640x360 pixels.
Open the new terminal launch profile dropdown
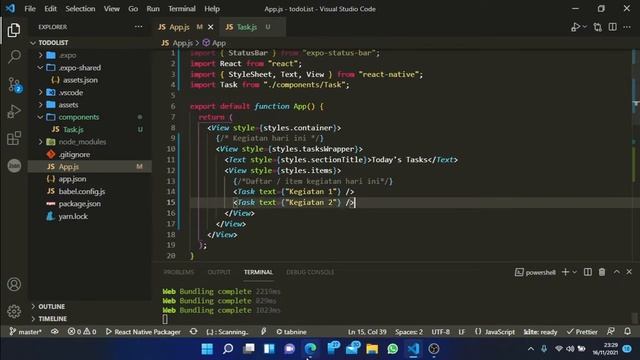[x=575, y=272]
